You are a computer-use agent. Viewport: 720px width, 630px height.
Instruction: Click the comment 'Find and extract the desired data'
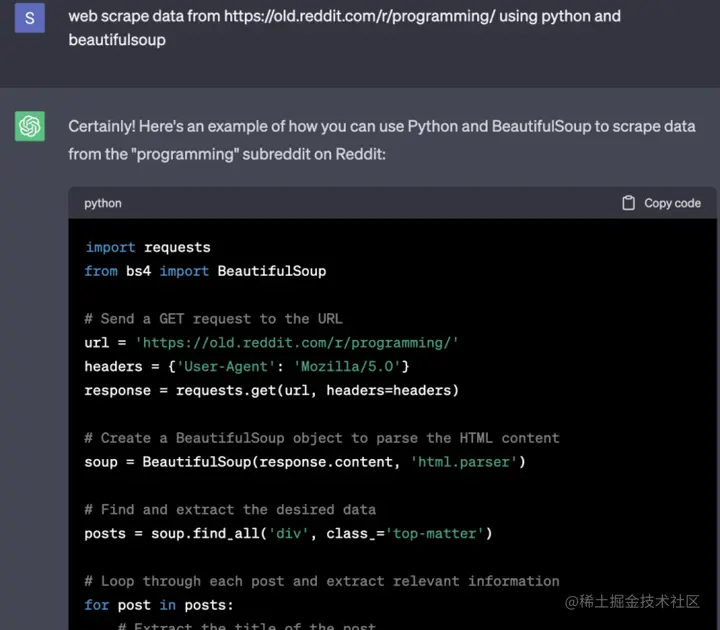click(230, 510)
